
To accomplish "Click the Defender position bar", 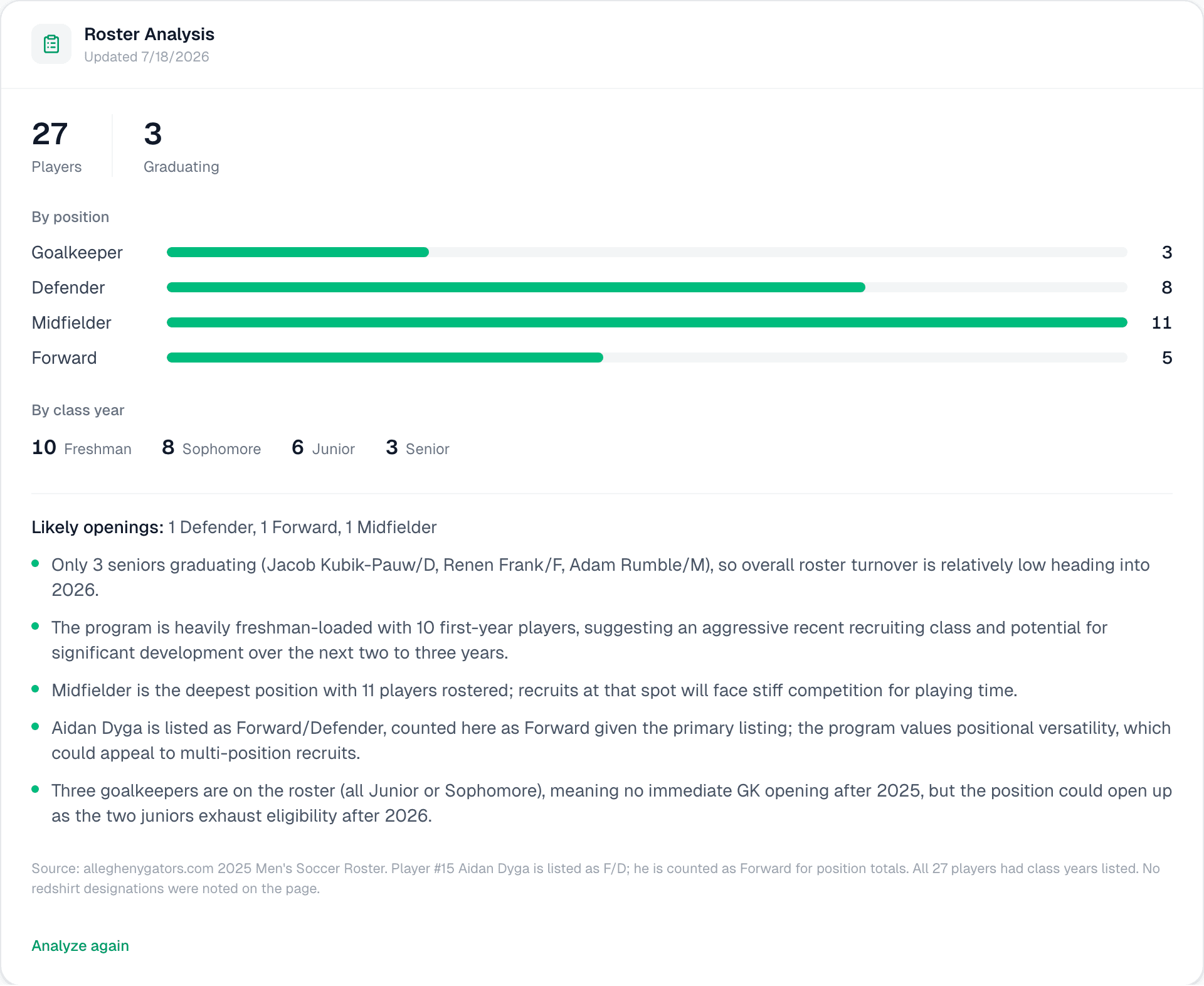I will tap(647, 287).
